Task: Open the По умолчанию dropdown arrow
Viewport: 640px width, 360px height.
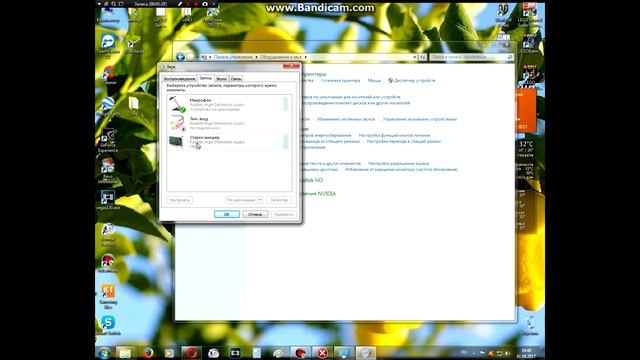Action: [260, 200]
